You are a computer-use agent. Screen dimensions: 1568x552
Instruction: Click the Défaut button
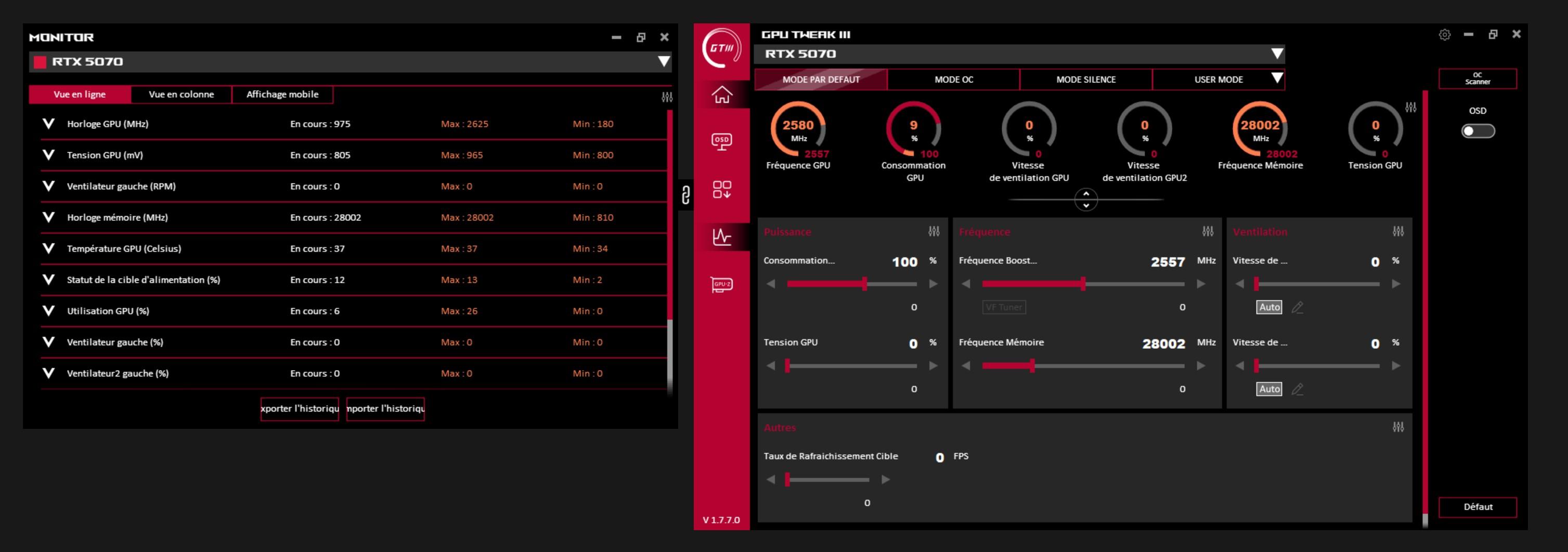coord(1478,506)
